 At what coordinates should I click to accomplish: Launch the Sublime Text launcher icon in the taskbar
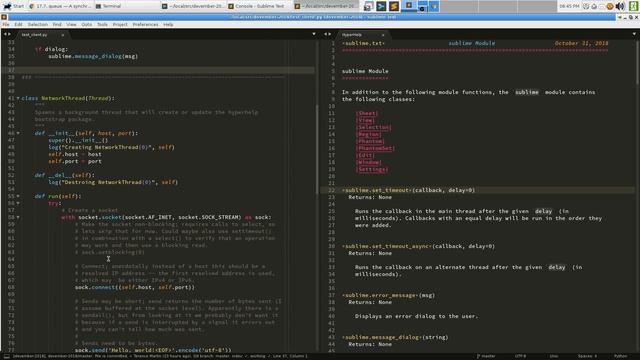394,6
